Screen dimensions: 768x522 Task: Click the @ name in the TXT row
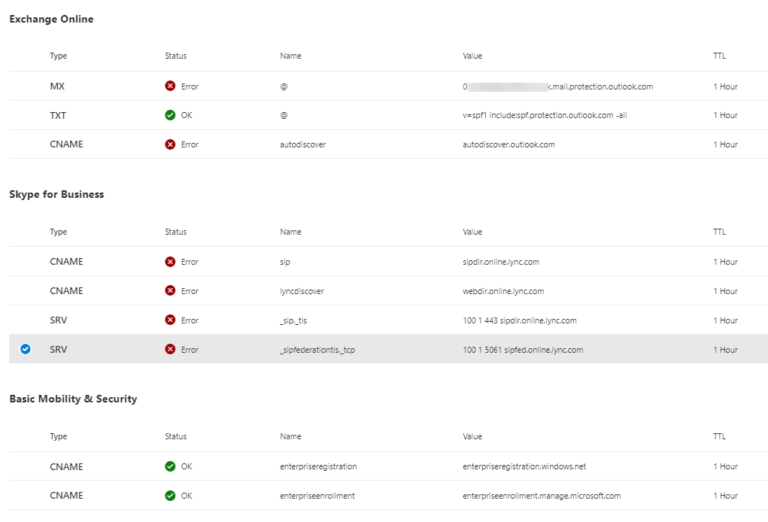coord(284,116)
